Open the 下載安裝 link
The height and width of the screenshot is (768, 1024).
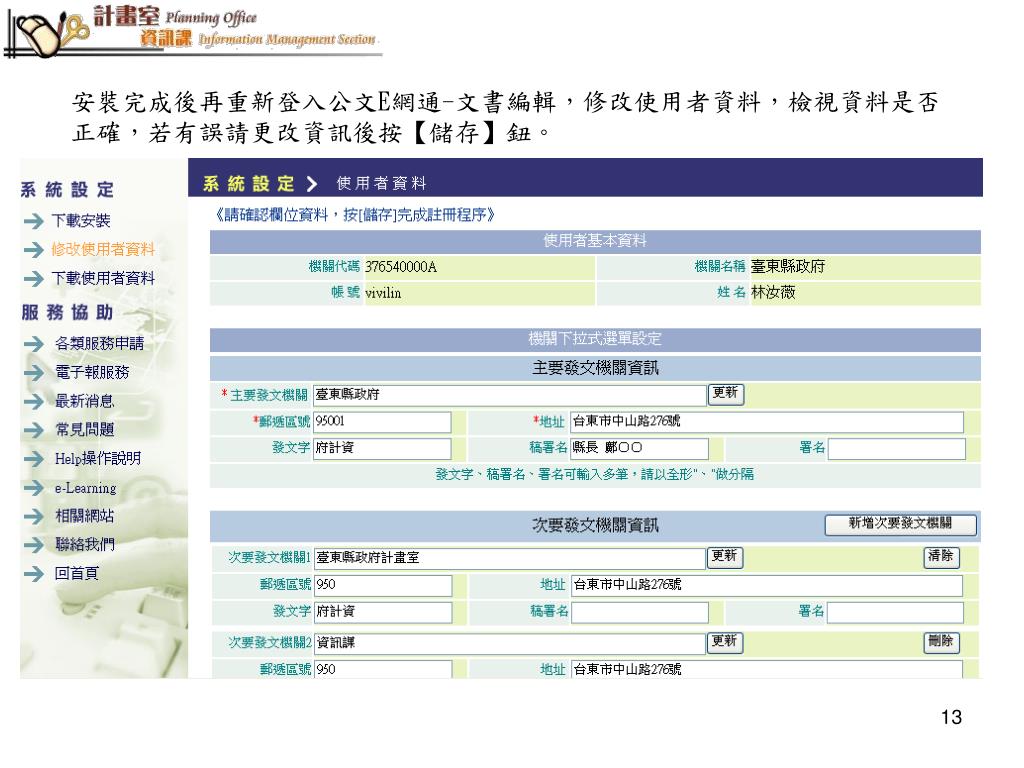click(x=81, y=221)
